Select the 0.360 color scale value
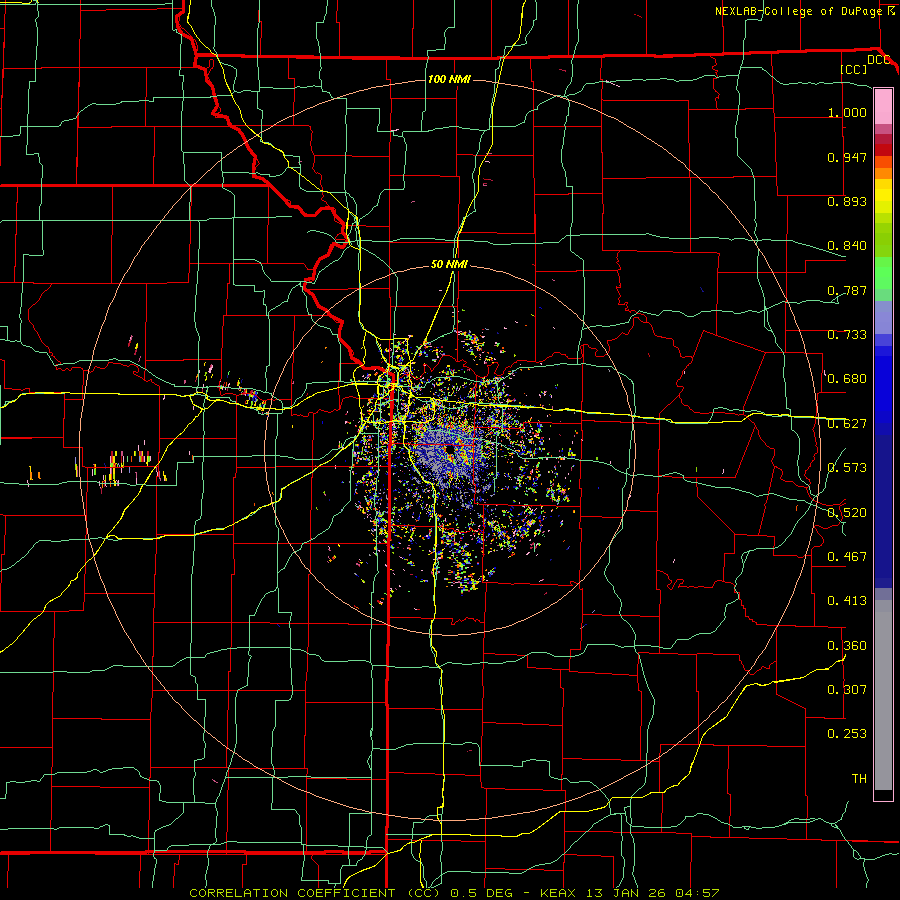The height and width of the screenshot is (900, 900). 847,646
